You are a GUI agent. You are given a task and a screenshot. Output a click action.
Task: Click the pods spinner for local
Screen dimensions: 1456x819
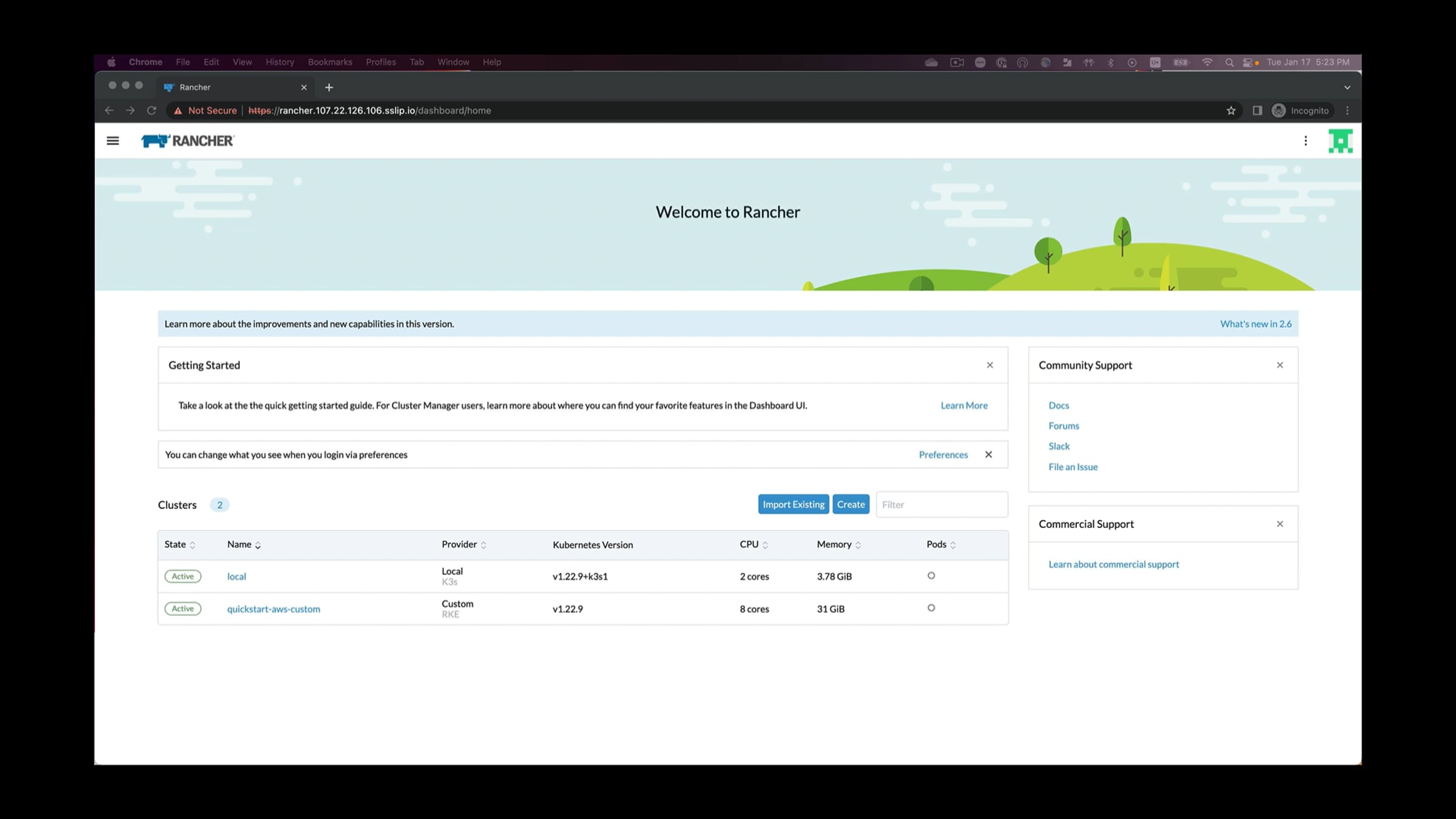931,576
